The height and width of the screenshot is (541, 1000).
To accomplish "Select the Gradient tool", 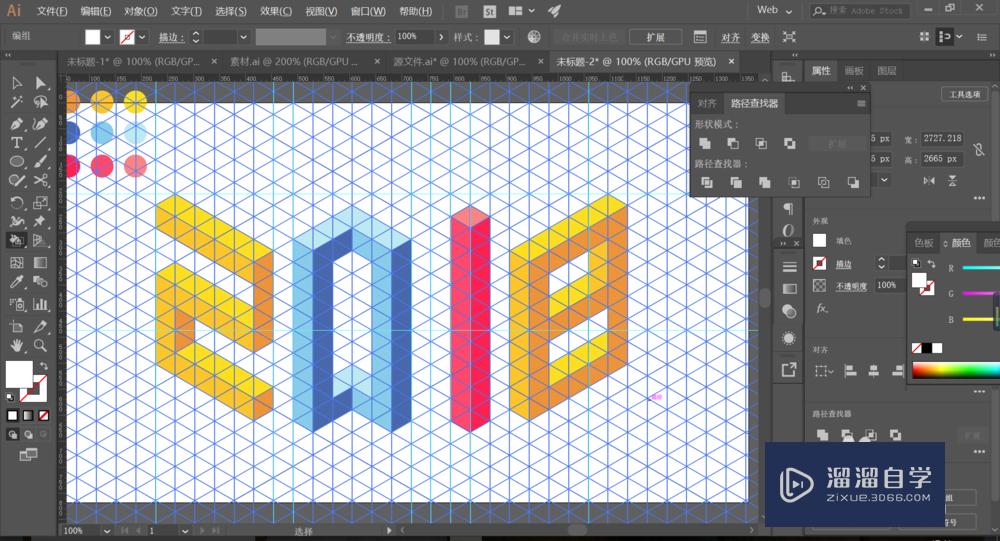I will click(x=41, y=262).
